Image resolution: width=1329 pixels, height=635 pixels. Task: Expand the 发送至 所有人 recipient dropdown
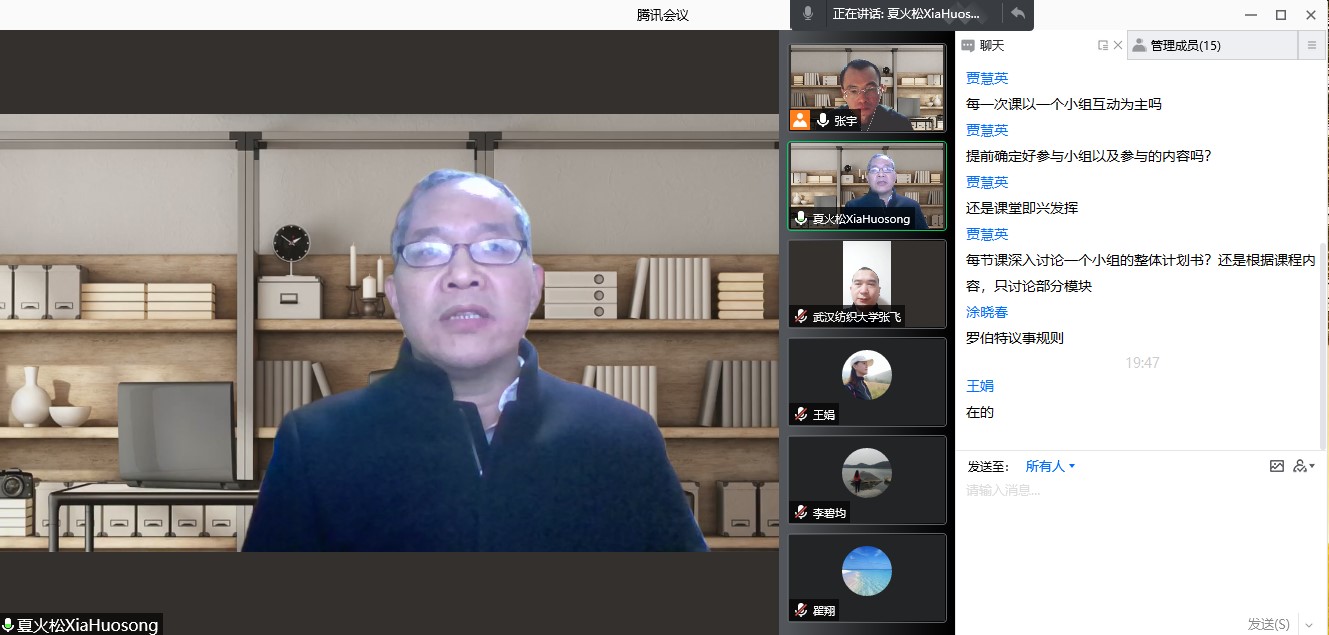[1050, 466]
